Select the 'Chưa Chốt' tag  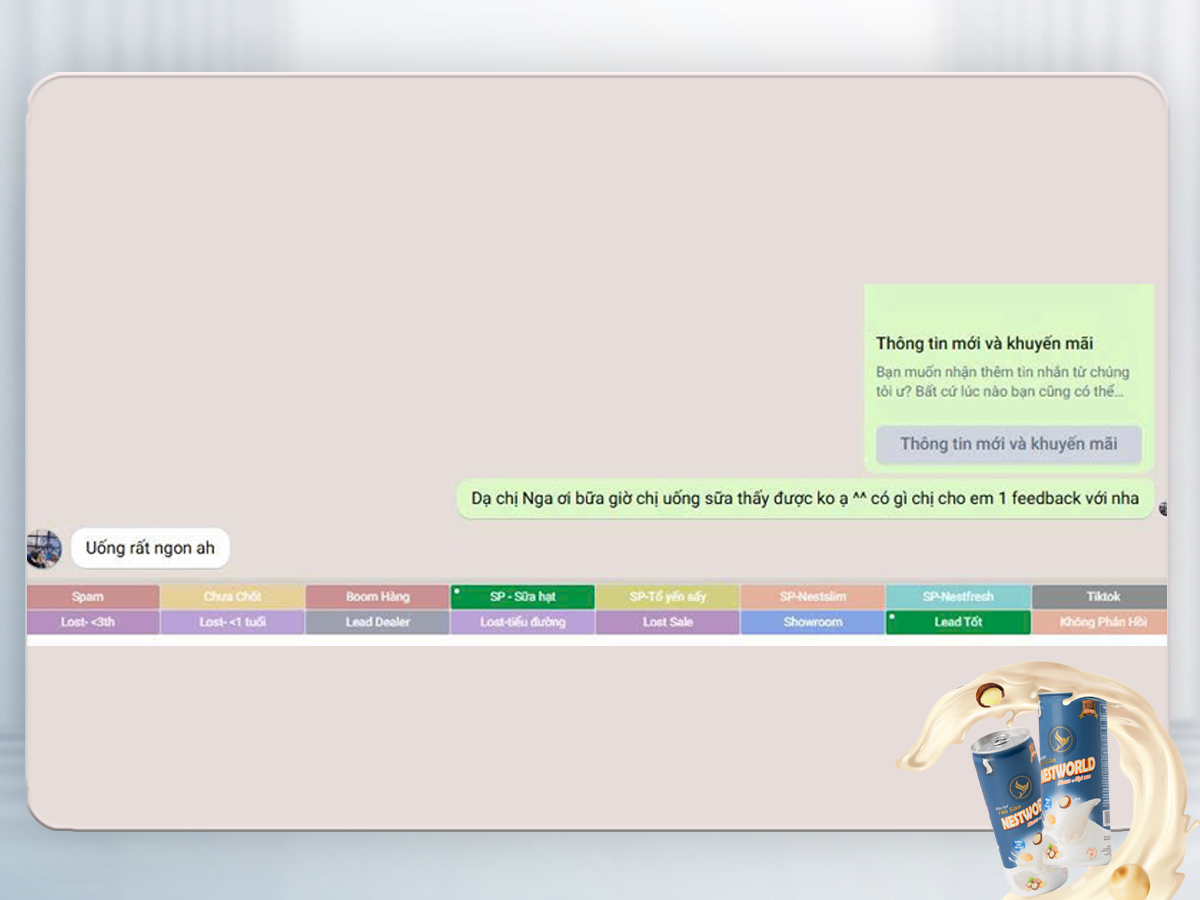click(x=232, y=597)
